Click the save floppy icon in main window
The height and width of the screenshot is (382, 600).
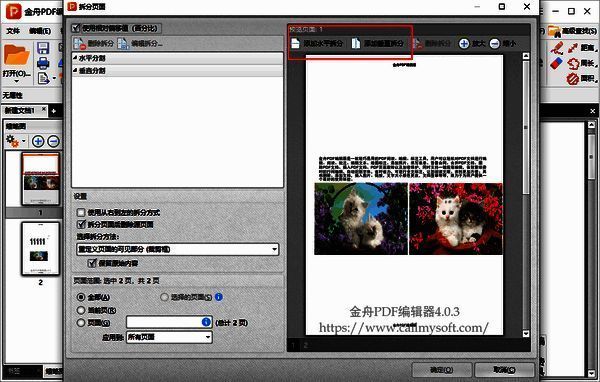click(43, 48)
